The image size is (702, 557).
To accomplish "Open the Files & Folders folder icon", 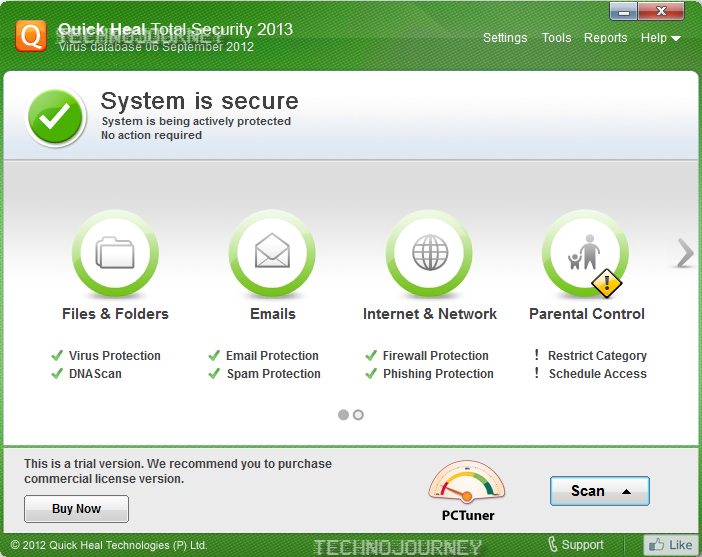I will [x=115, y=253].
